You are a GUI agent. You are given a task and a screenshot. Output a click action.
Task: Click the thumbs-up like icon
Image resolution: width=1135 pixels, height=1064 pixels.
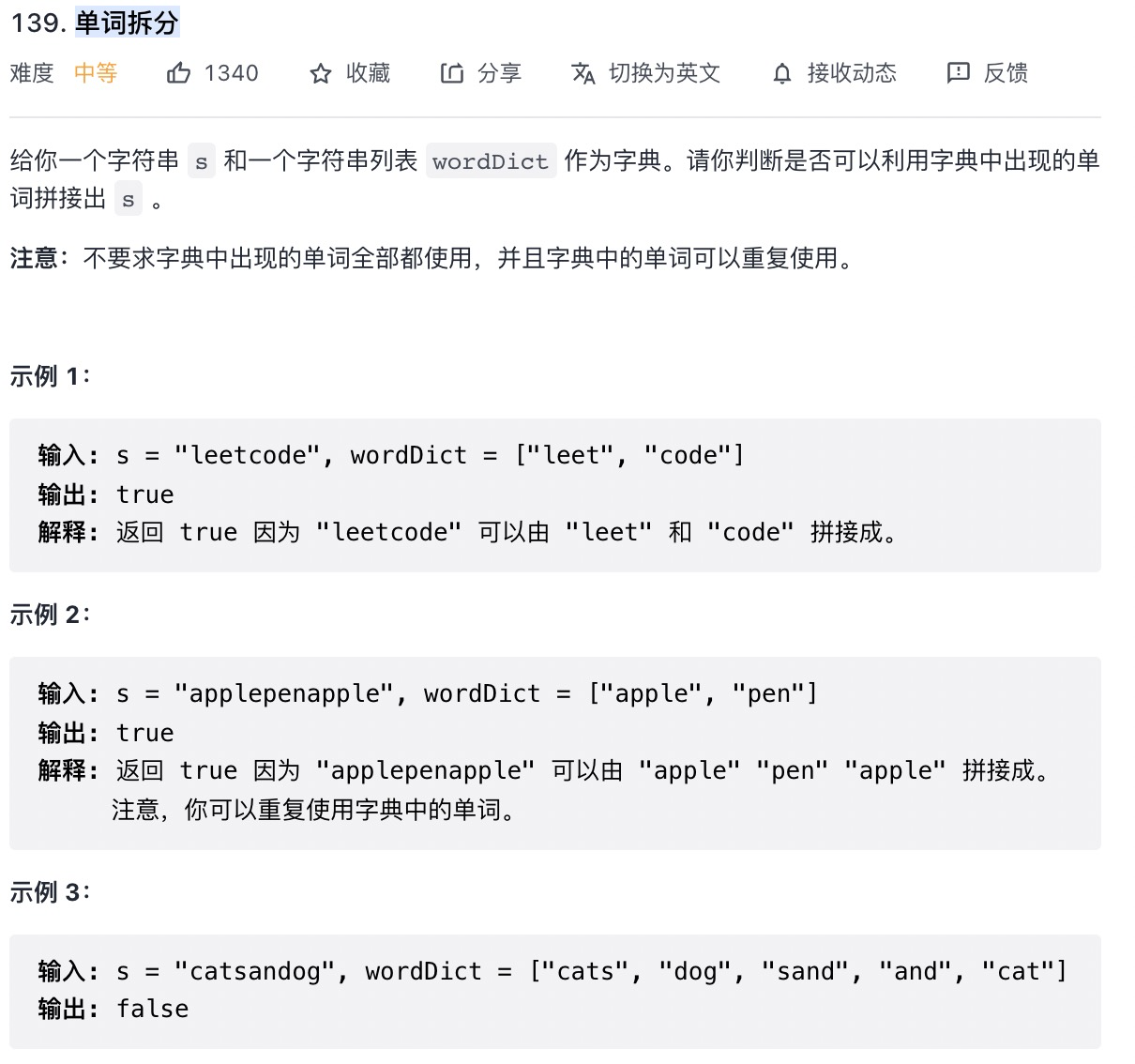tap(178, 72)
